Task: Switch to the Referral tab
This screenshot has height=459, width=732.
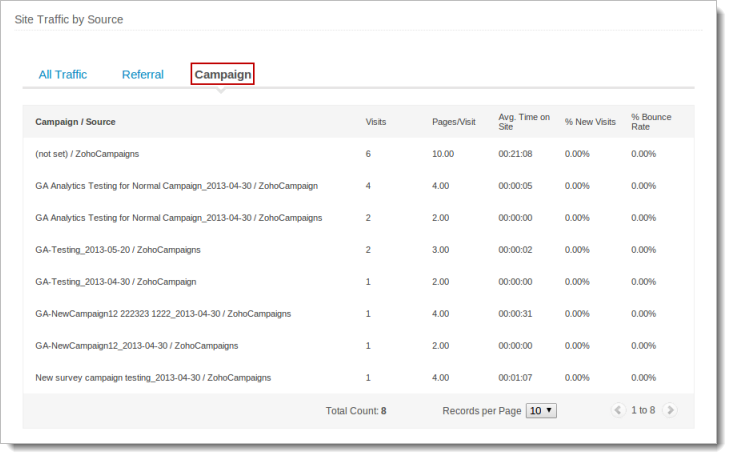Action: coord(143,74)
